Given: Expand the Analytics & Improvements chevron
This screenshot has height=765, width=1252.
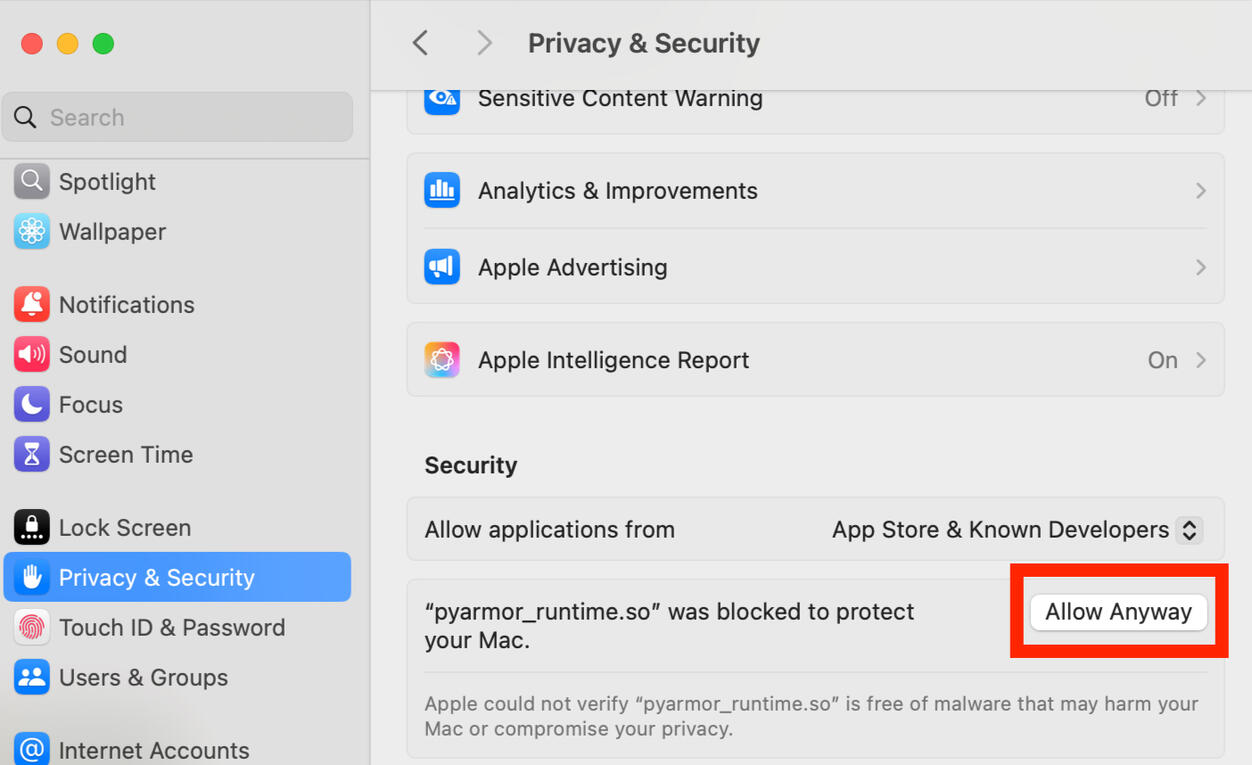Looking at the screenshot, I should [1201, 190].
